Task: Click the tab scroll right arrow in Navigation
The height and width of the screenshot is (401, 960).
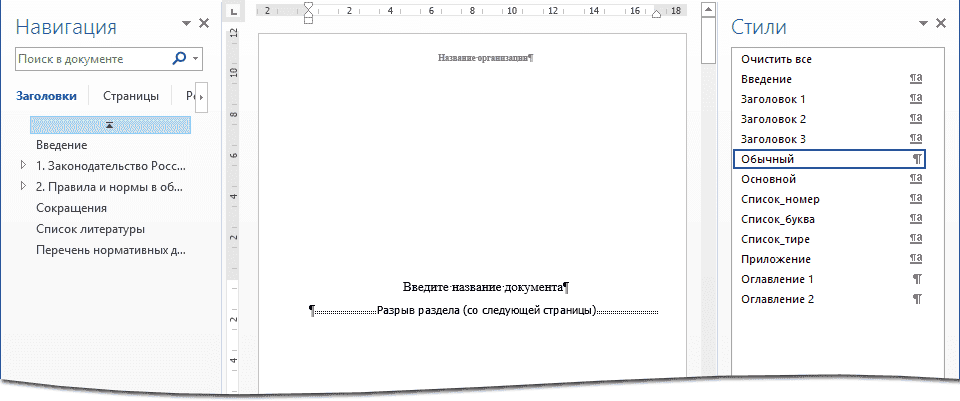Action: pyautogui.click(x=202, y=97)
